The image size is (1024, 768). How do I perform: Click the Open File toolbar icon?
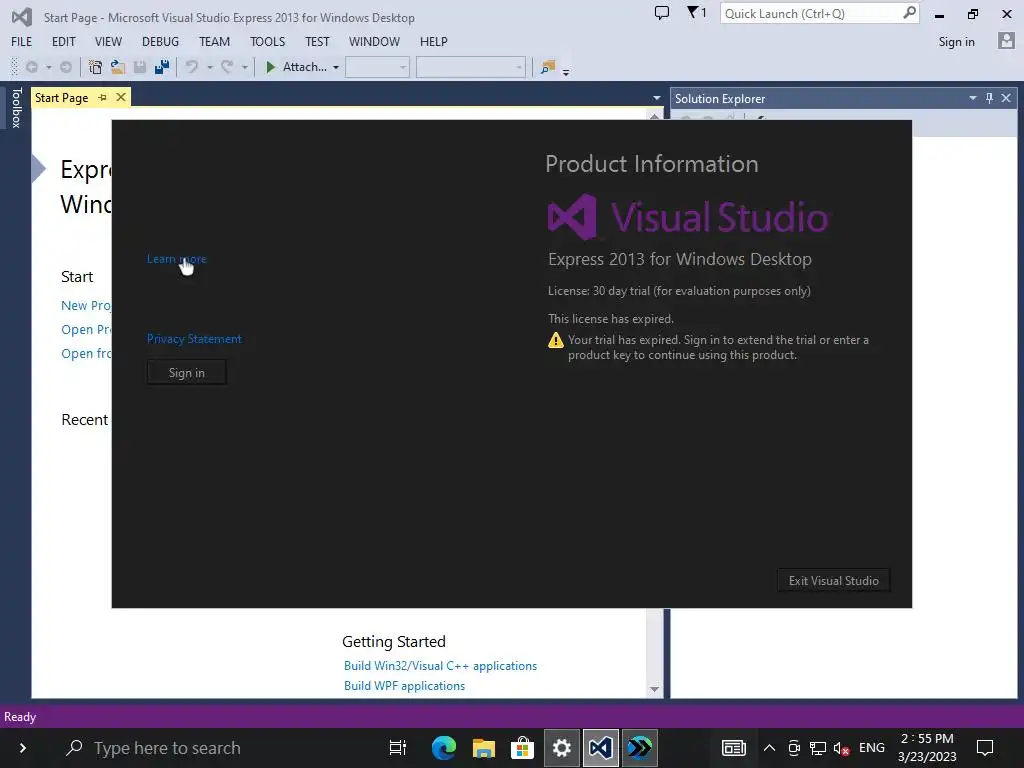click(x=118, y=67)
